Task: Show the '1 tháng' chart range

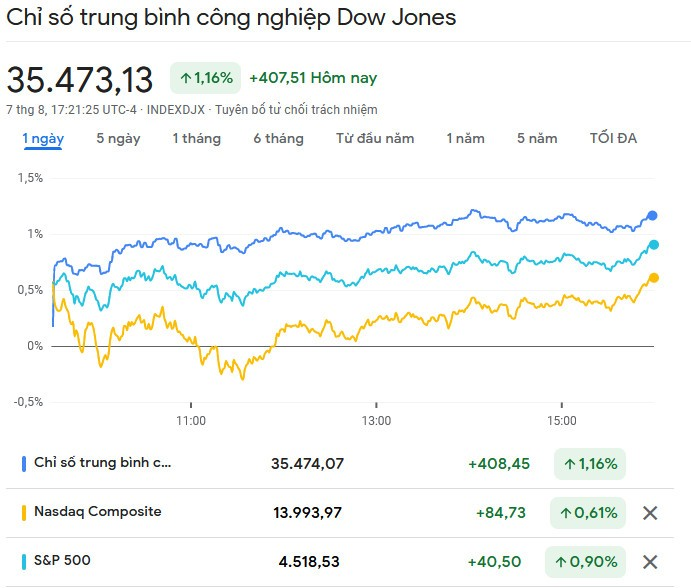Action: [196, 139]
